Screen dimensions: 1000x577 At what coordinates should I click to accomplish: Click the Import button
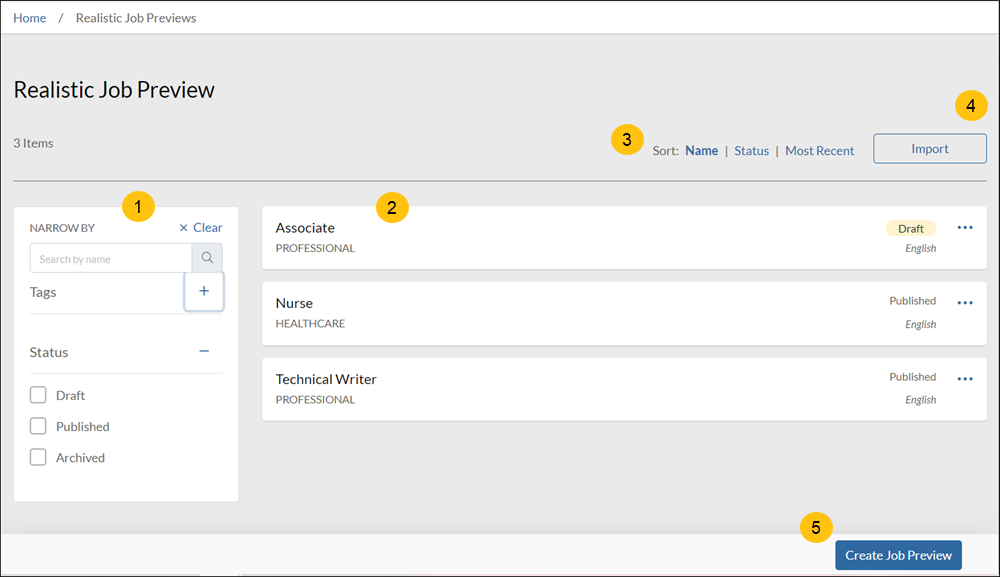pos(929,149)
